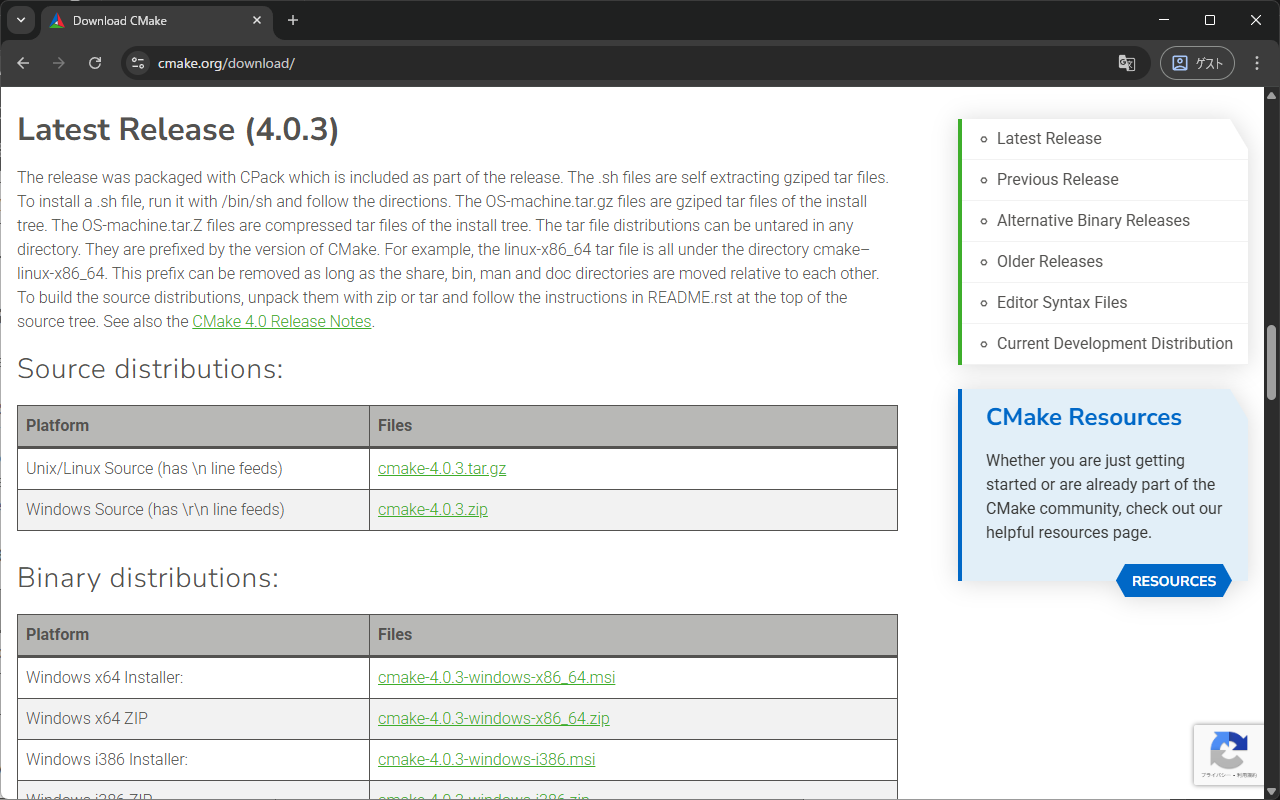Open a new browser tab with the plus icon

click(x=293, y=20)
